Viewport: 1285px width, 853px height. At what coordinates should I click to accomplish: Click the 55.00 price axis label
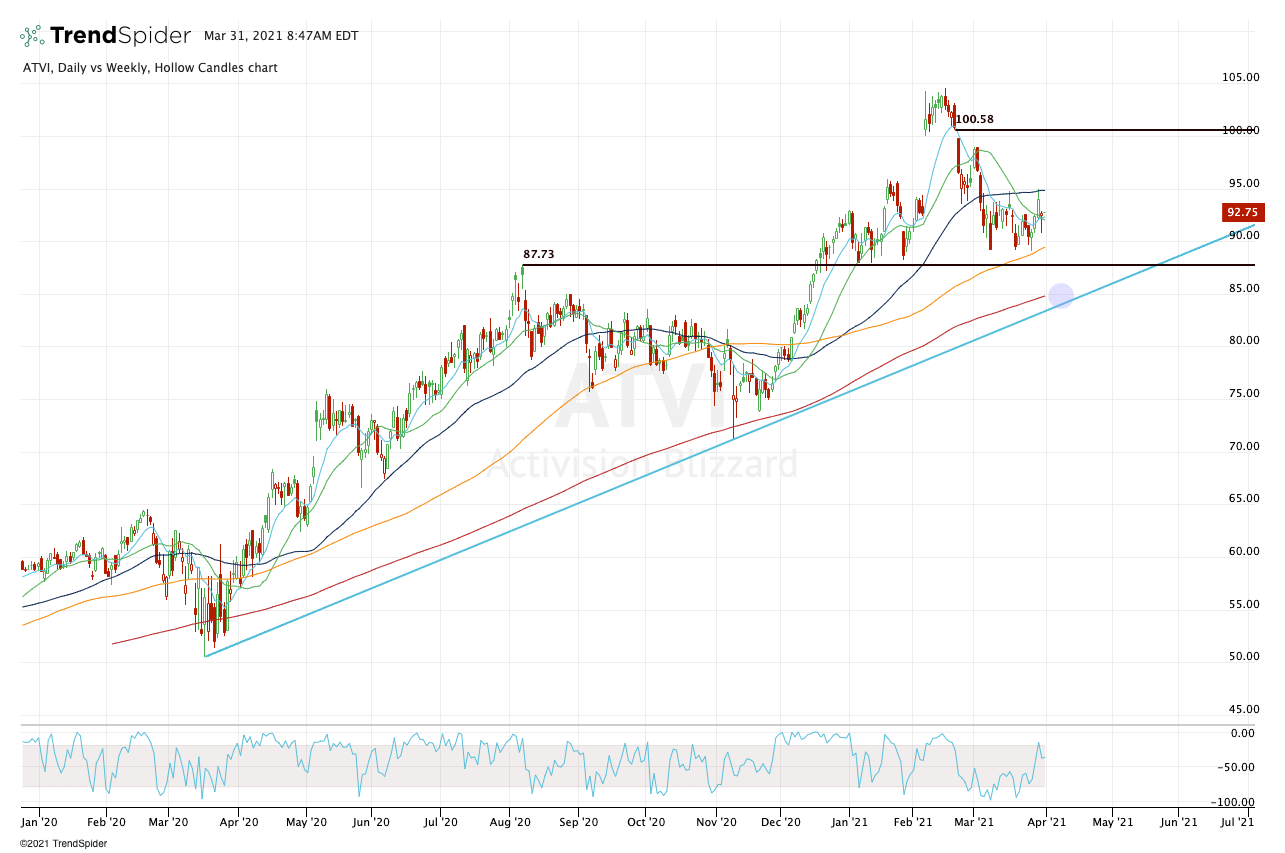[x=1246, y=604]
